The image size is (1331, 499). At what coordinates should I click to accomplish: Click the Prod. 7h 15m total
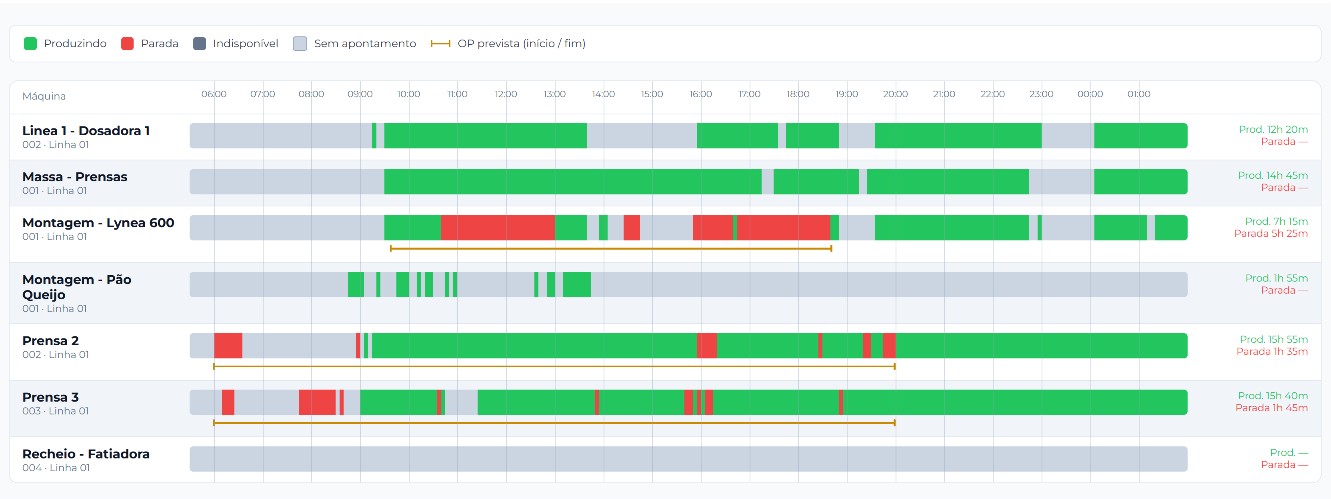click(1275, 221)
